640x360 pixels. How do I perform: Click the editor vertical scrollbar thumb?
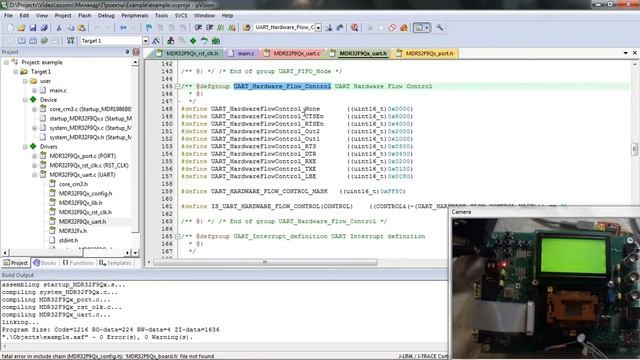[634, 149]
